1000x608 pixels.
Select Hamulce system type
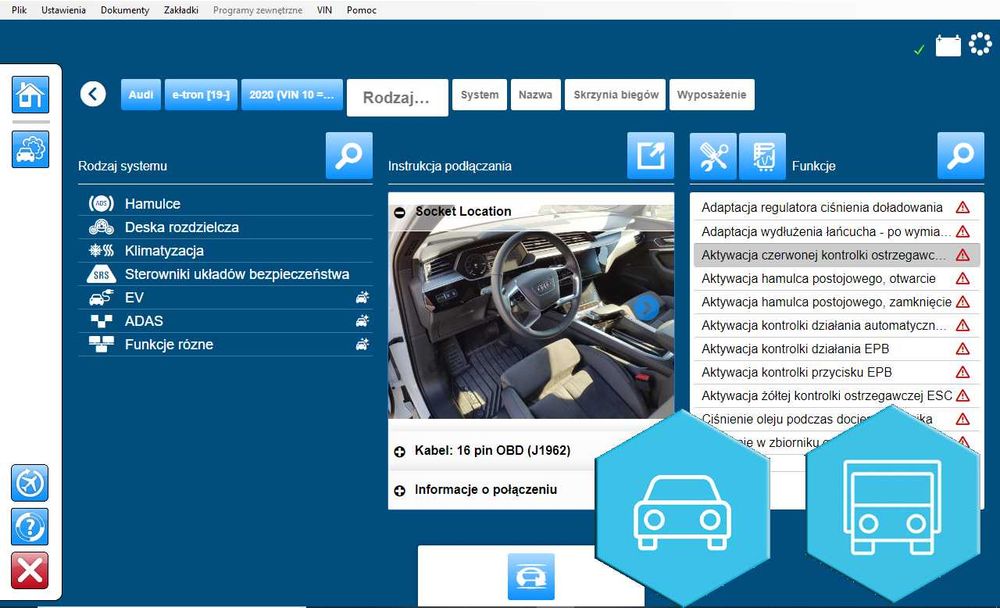point(226,204)
